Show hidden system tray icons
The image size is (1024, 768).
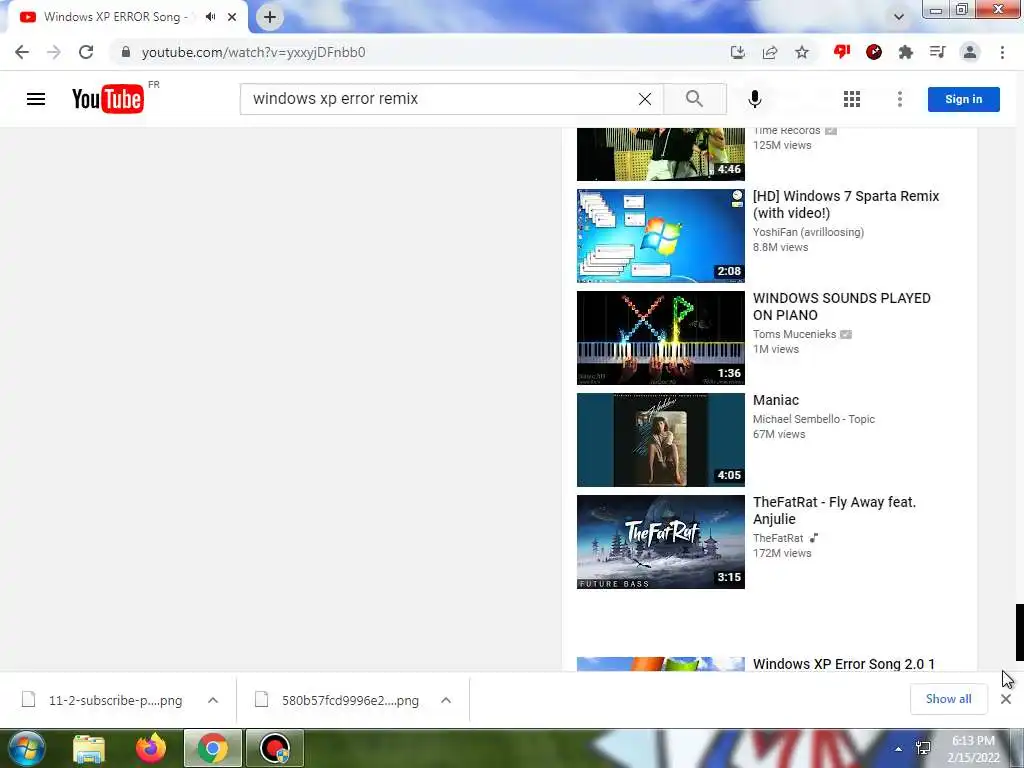[899, 749]
